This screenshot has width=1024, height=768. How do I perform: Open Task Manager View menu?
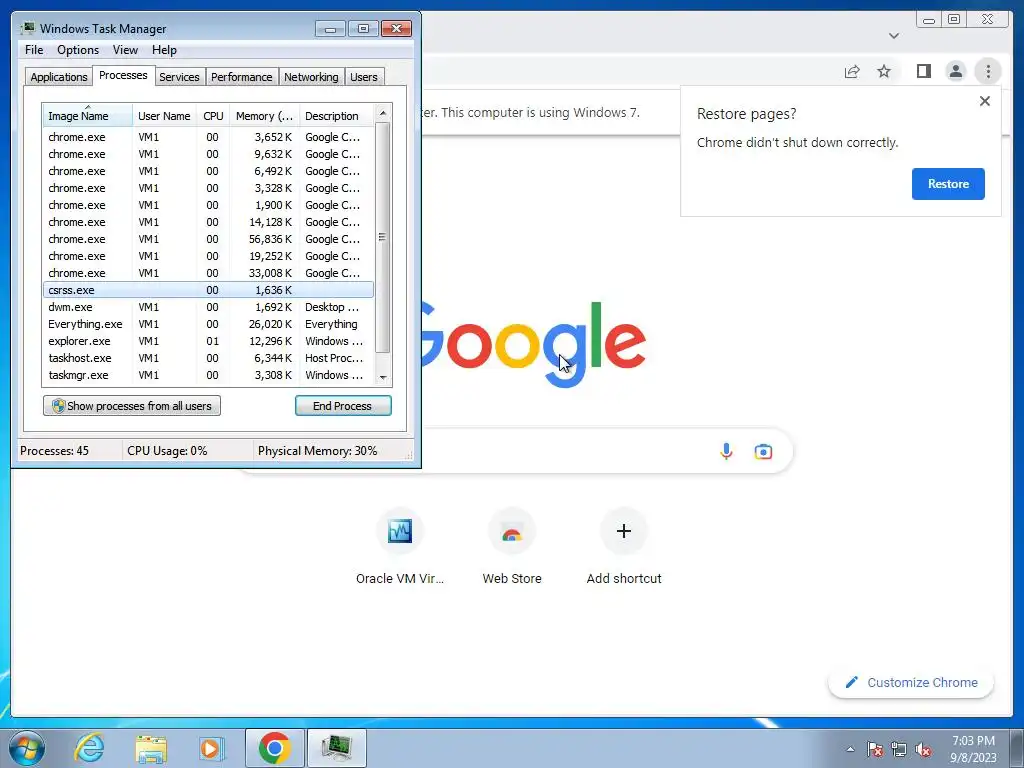click(125, 50)
